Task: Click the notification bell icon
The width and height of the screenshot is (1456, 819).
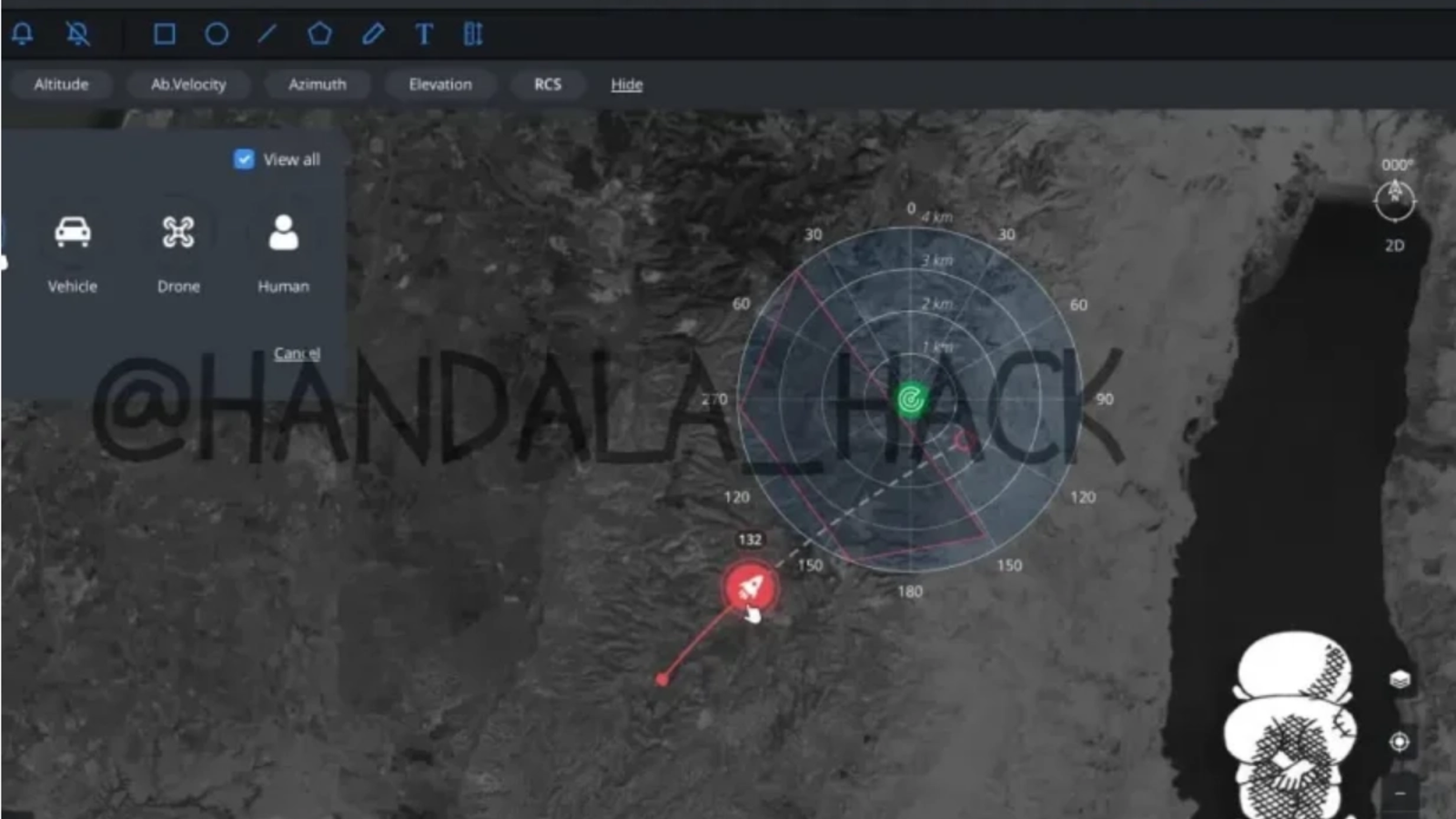Action: point(23,35)
